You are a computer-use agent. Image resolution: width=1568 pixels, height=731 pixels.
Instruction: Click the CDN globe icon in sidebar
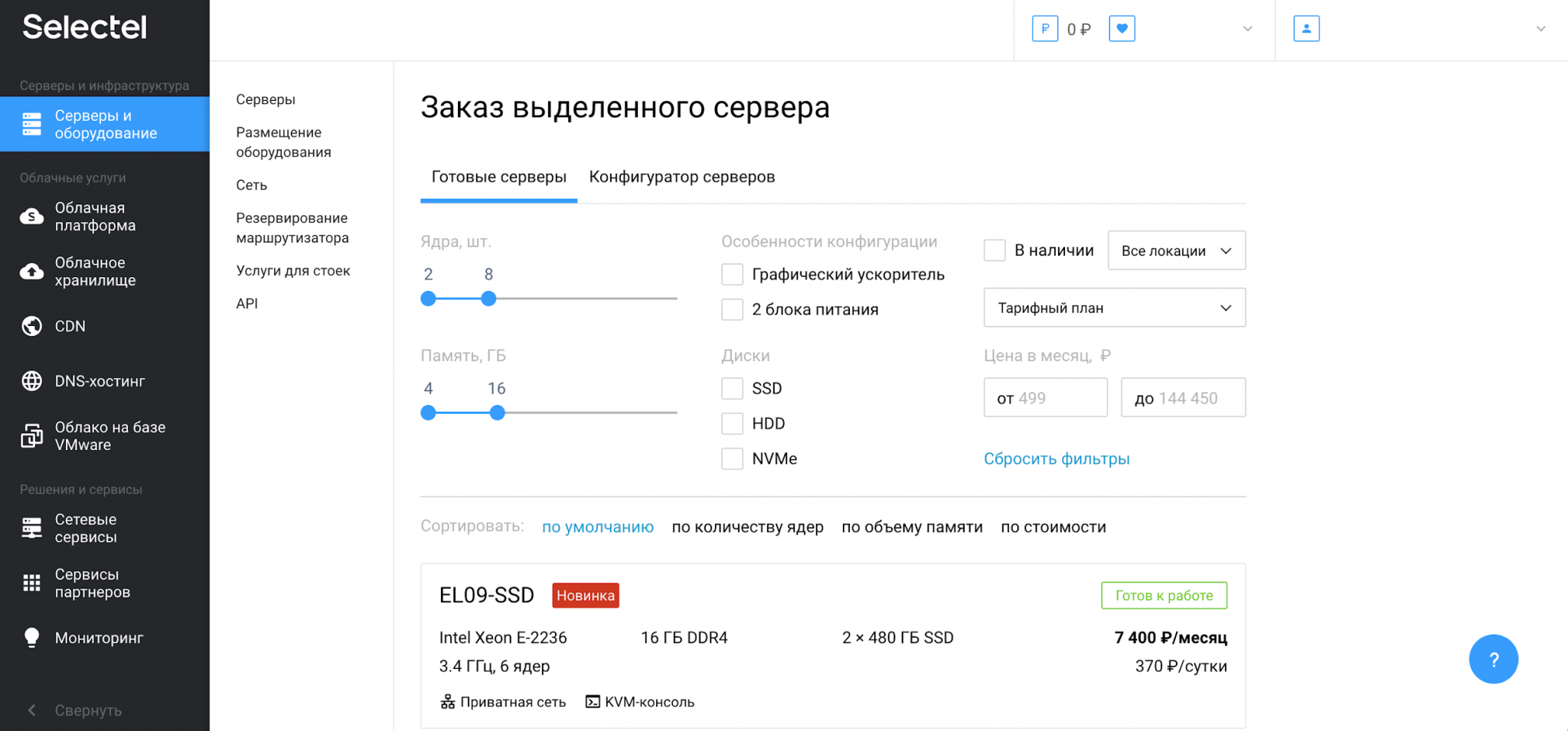coord(31,326)
